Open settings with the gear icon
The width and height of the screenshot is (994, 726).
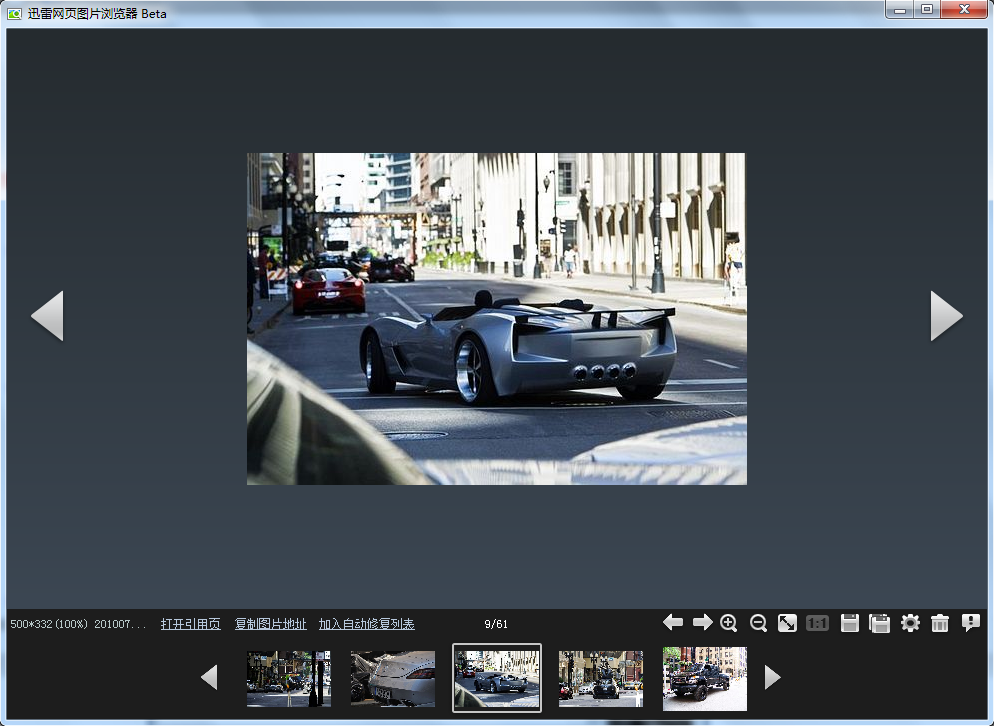[910, 623]
